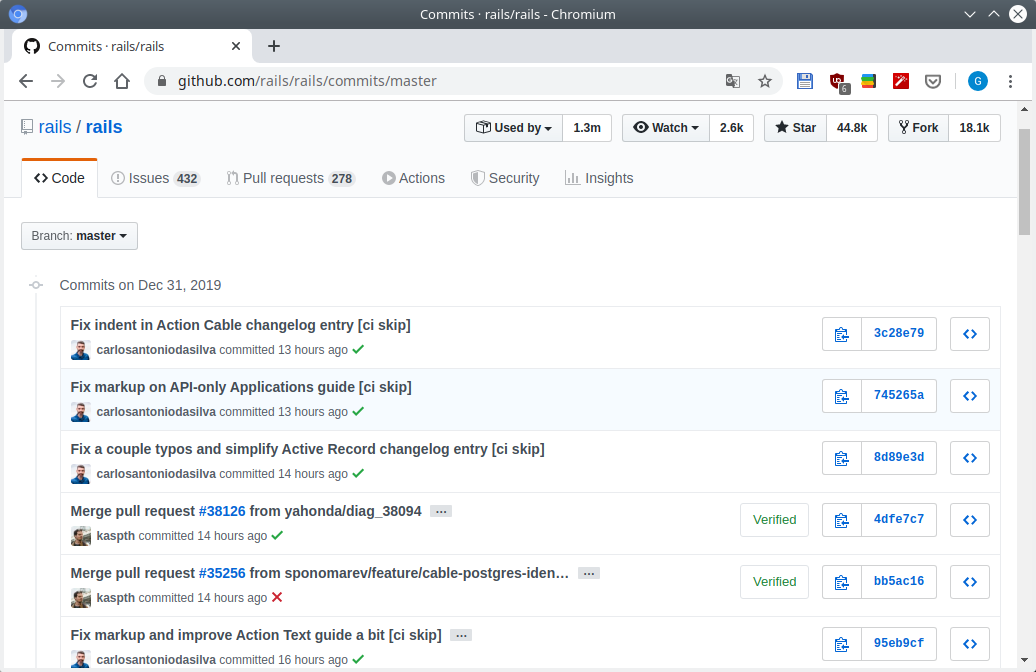Screen dimensions: 1036x672
Task: Open the Security tab
Action: tap(505, 178)
